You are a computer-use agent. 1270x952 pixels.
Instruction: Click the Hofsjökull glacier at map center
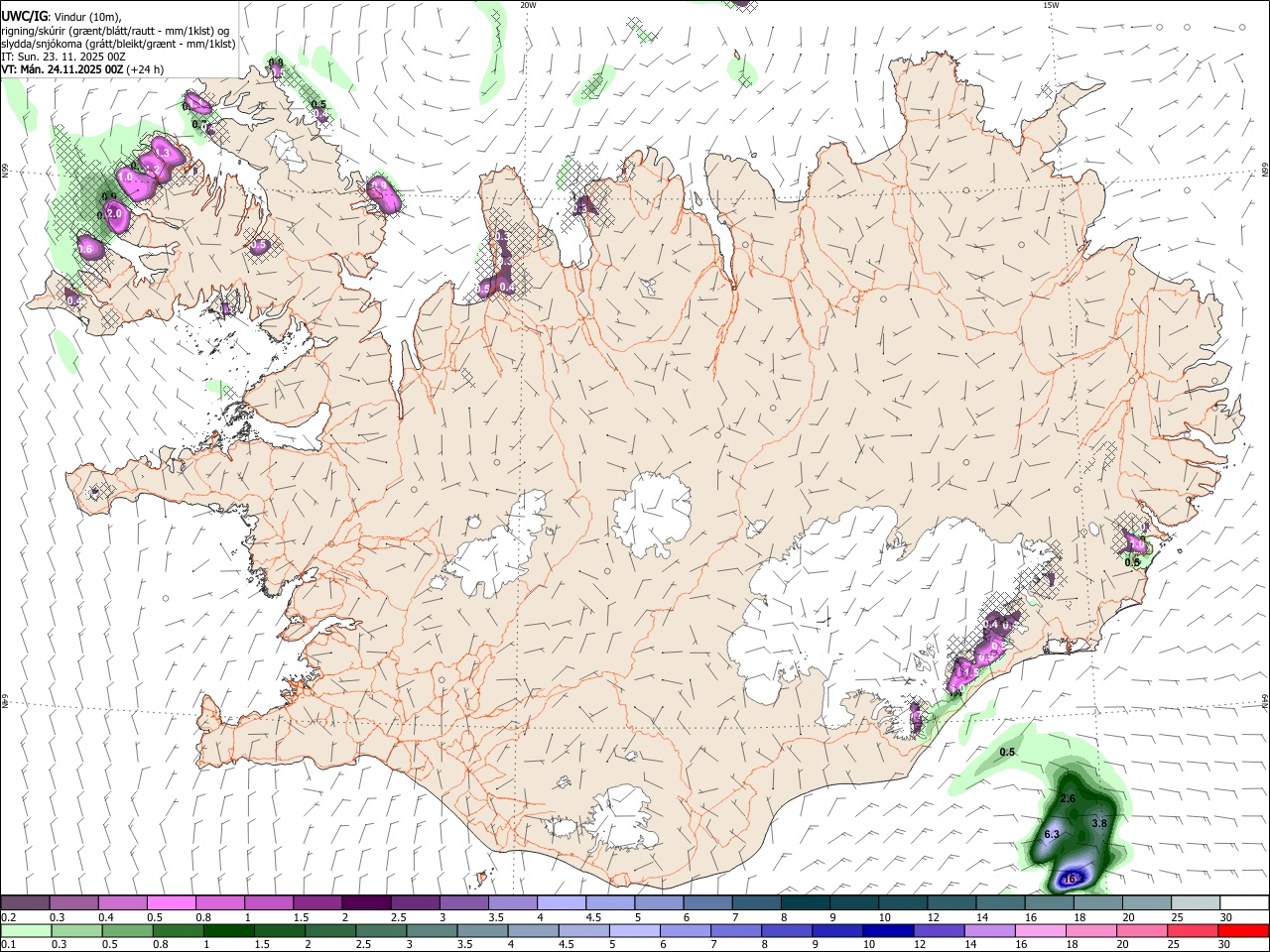tap(652, 514)
